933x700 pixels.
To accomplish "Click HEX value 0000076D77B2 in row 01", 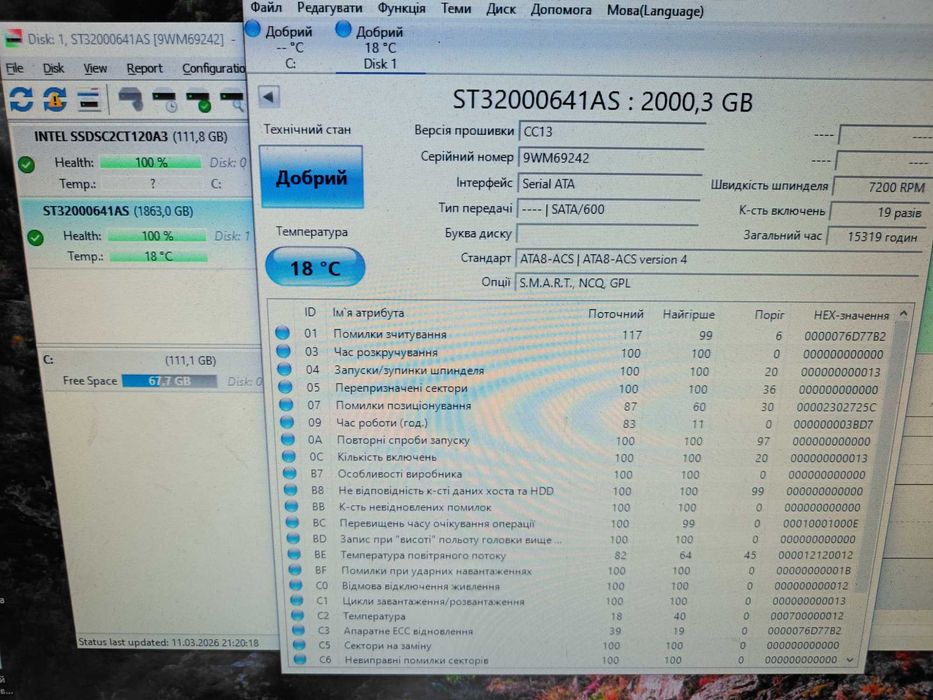I will pos(844,336).
